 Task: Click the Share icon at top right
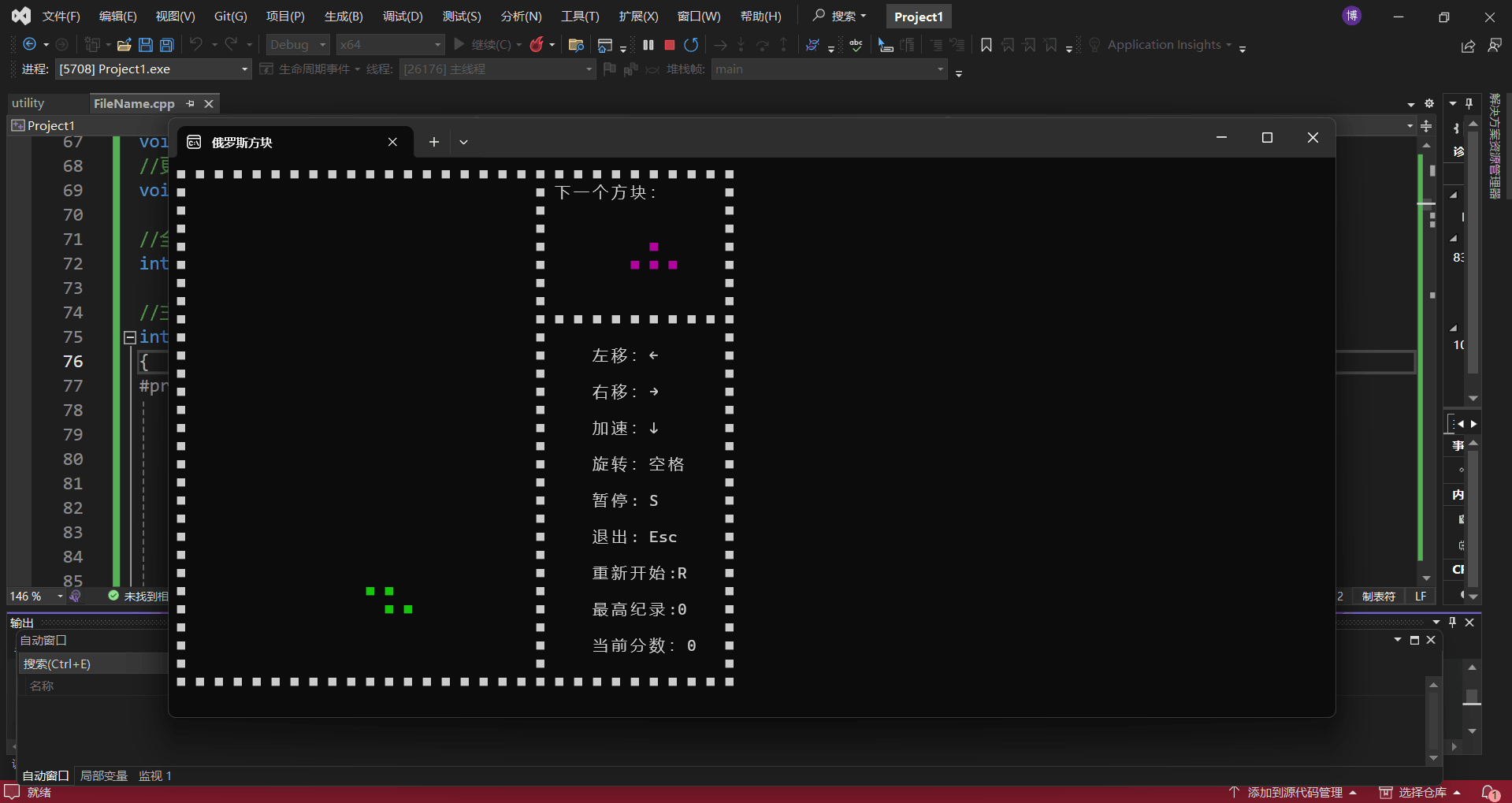coord(1468,46)
